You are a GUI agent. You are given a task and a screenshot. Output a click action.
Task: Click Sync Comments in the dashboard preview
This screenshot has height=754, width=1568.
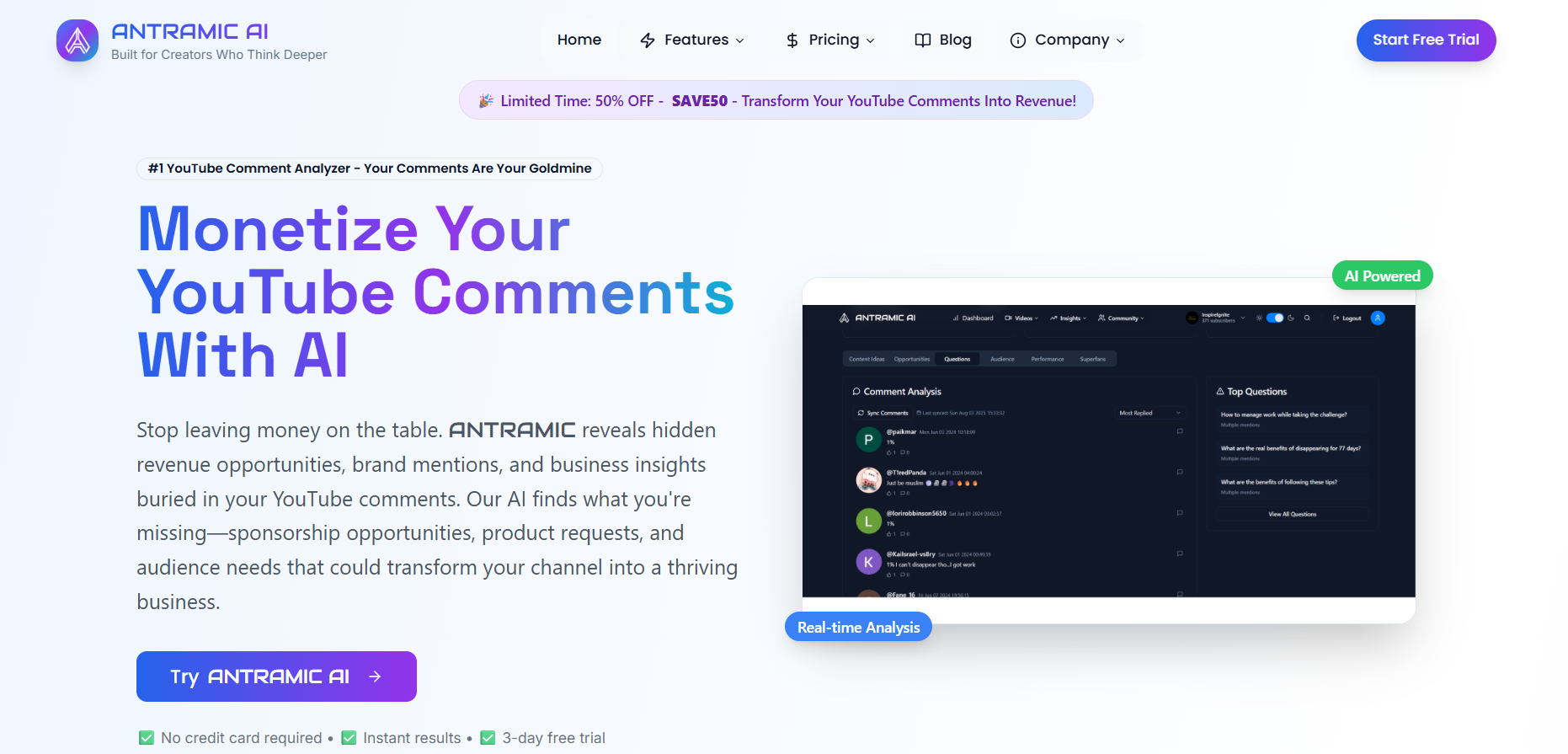pos(883,413)
